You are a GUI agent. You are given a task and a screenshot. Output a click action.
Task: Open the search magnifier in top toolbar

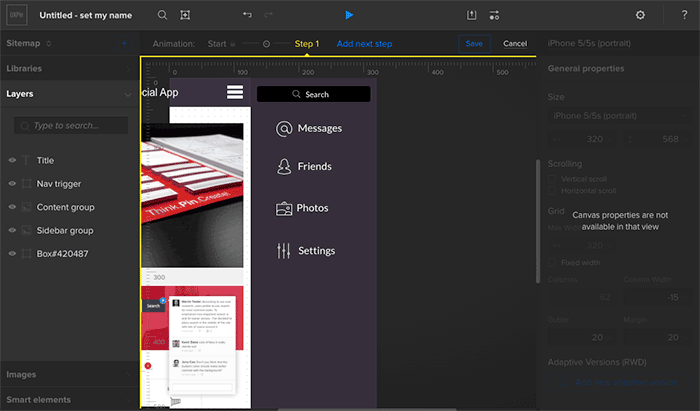pyautogui.click(x=162, y=15)
